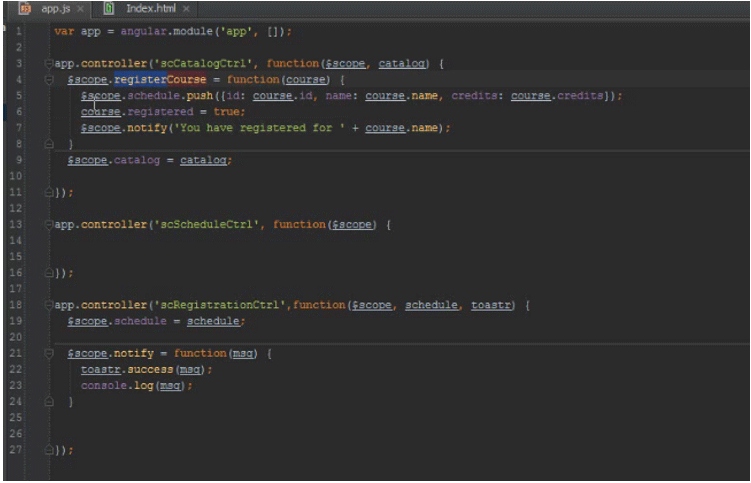
Task: Collapse the scCatalogCtrl controller at line 3
Action: coord(48,63)
